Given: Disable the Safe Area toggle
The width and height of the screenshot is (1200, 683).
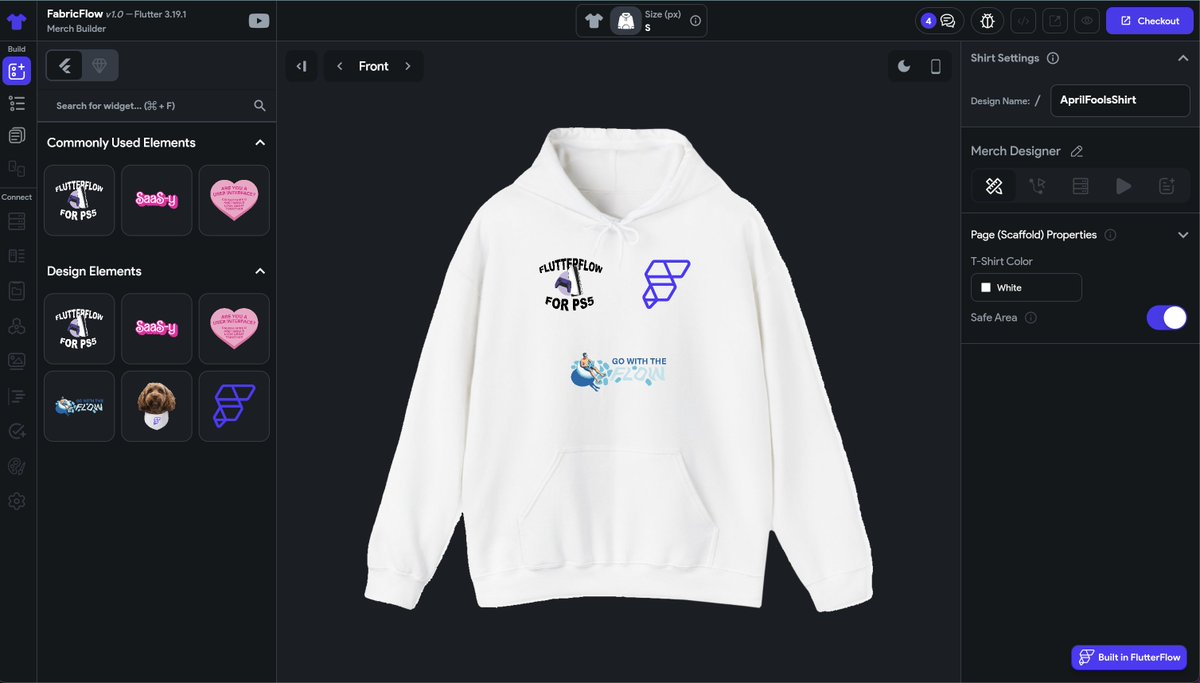Looking at the screenshot, I should point(1166,317).
